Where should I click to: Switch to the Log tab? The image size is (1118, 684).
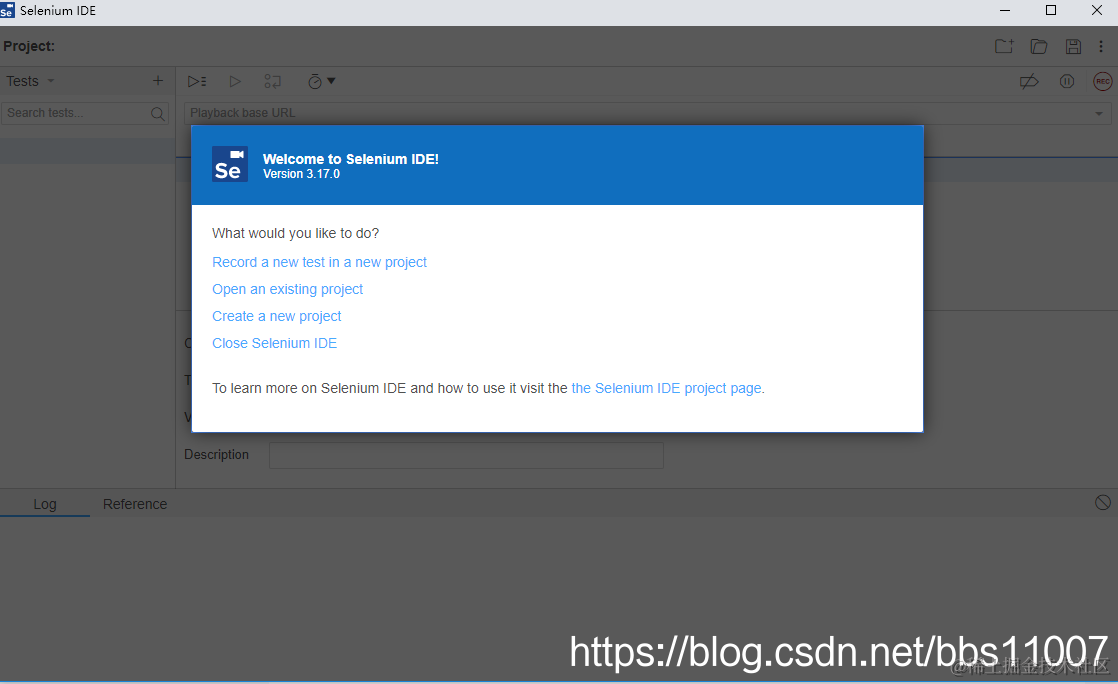[x=44, y=504]
